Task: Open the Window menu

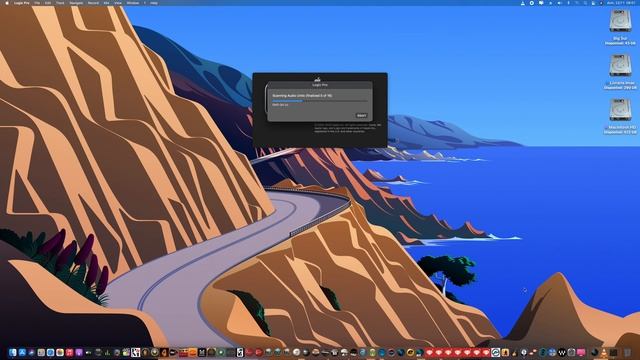Action: [x=133, y=3]
